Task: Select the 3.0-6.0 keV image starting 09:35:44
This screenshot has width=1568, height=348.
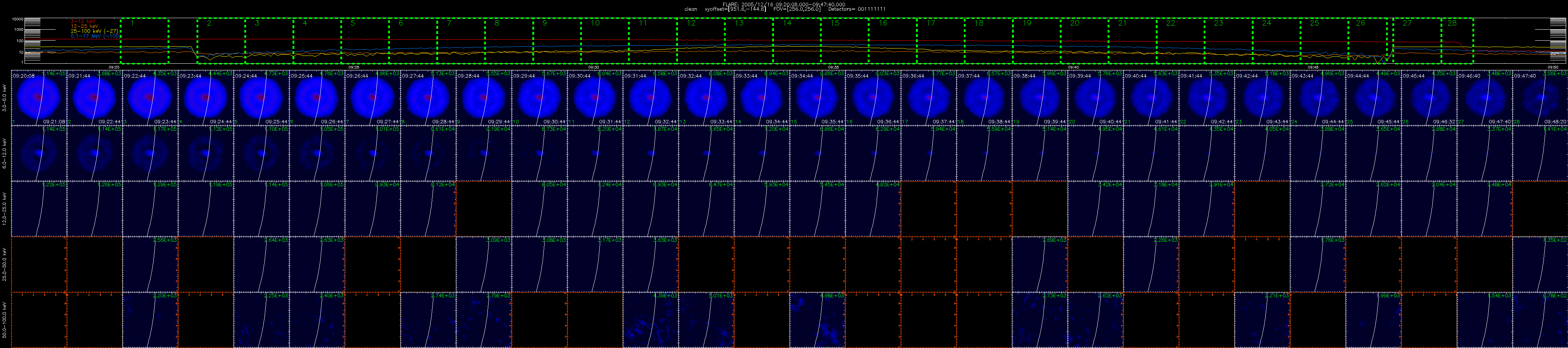Action: tap(873, 98)
